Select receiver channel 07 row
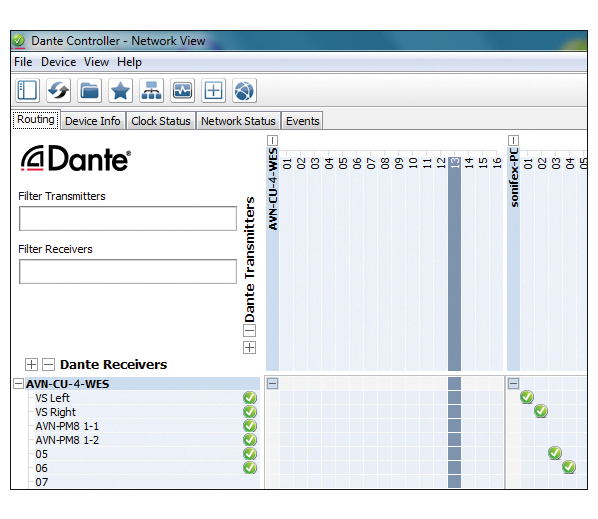Viewport: 598px width, 519px height. (x=147, y=482)
